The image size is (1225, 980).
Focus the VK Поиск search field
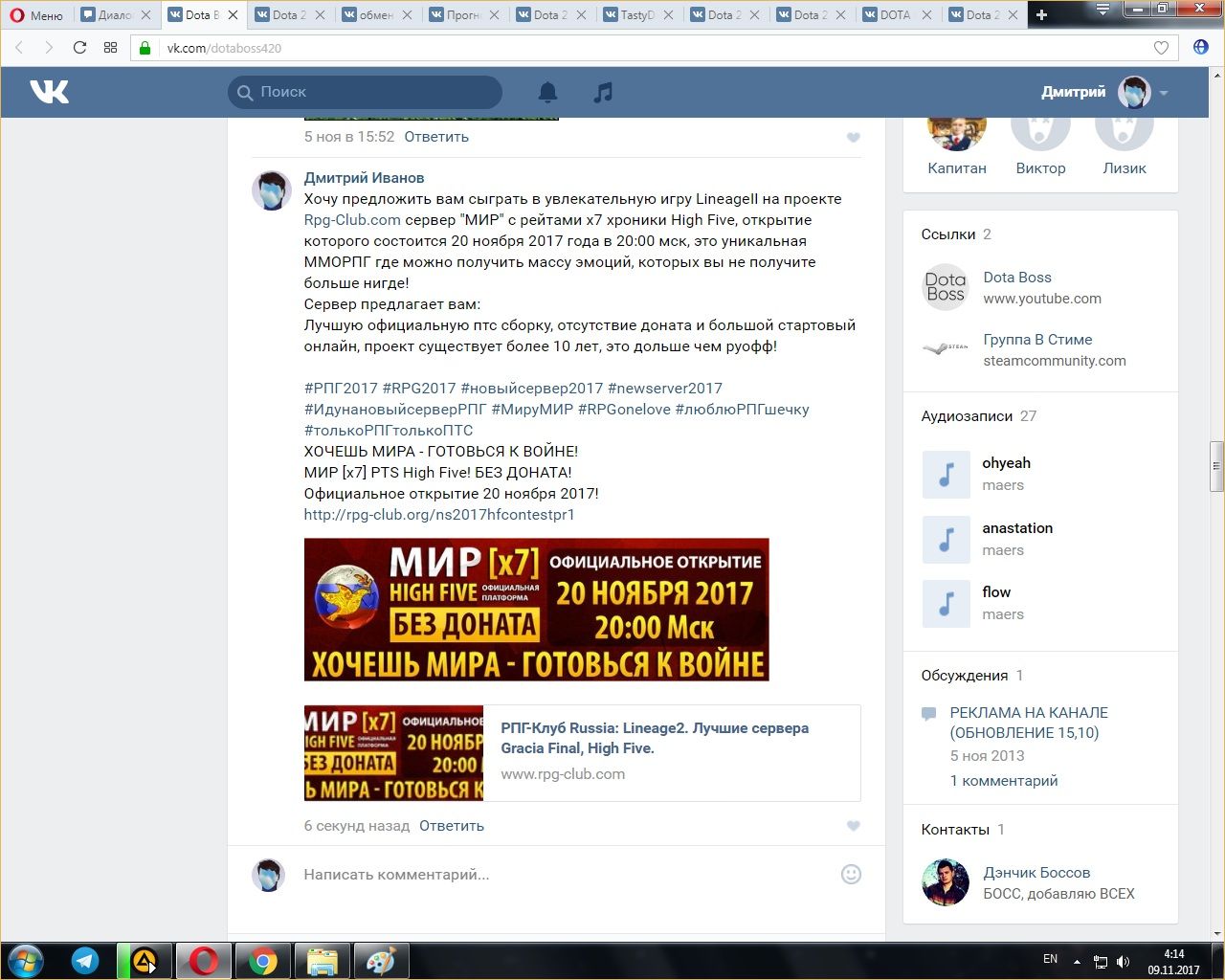pyautogui.click(x=365, y=92)
